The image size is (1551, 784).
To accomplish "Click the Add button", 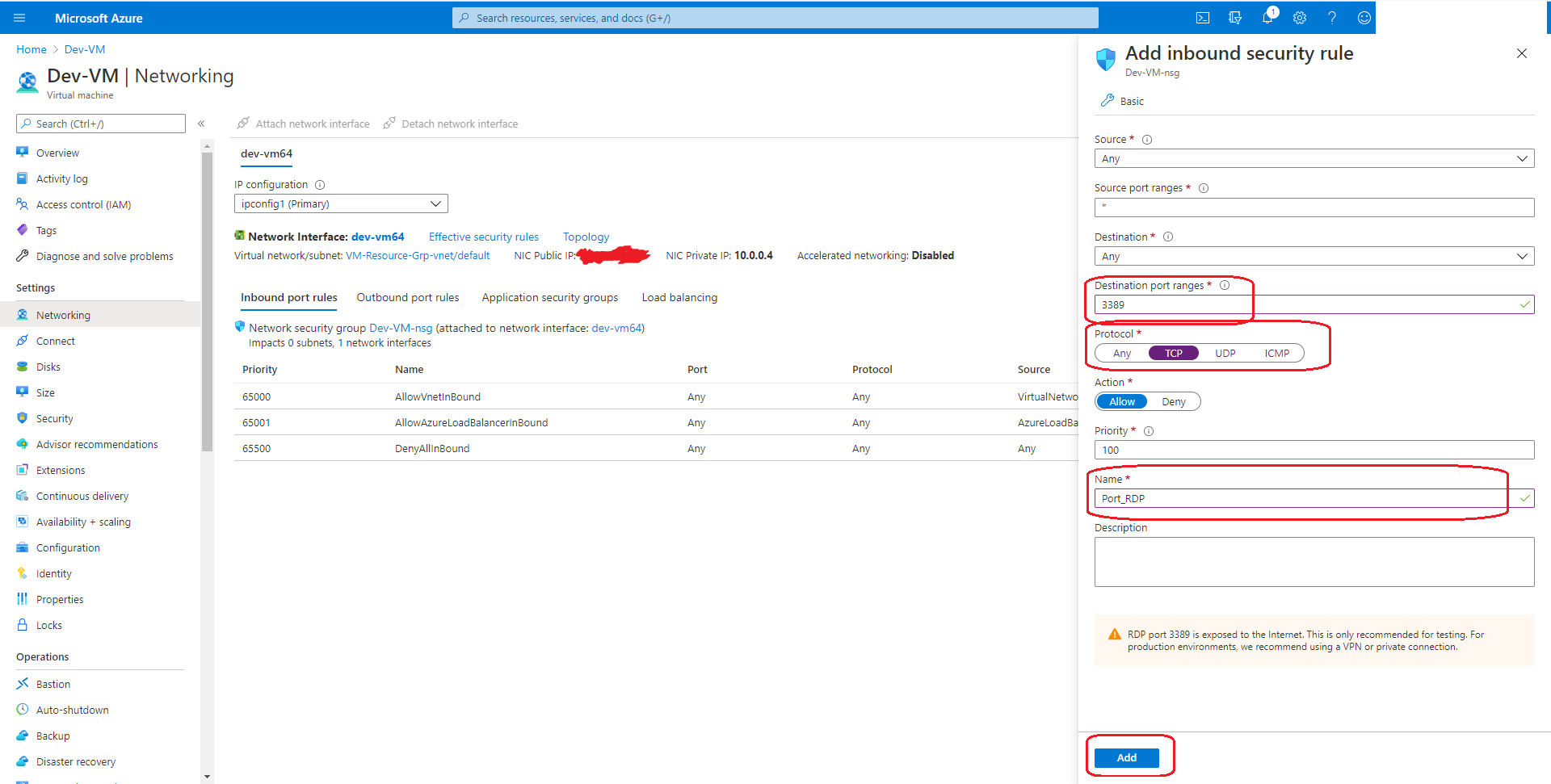I will (1127, 758).
